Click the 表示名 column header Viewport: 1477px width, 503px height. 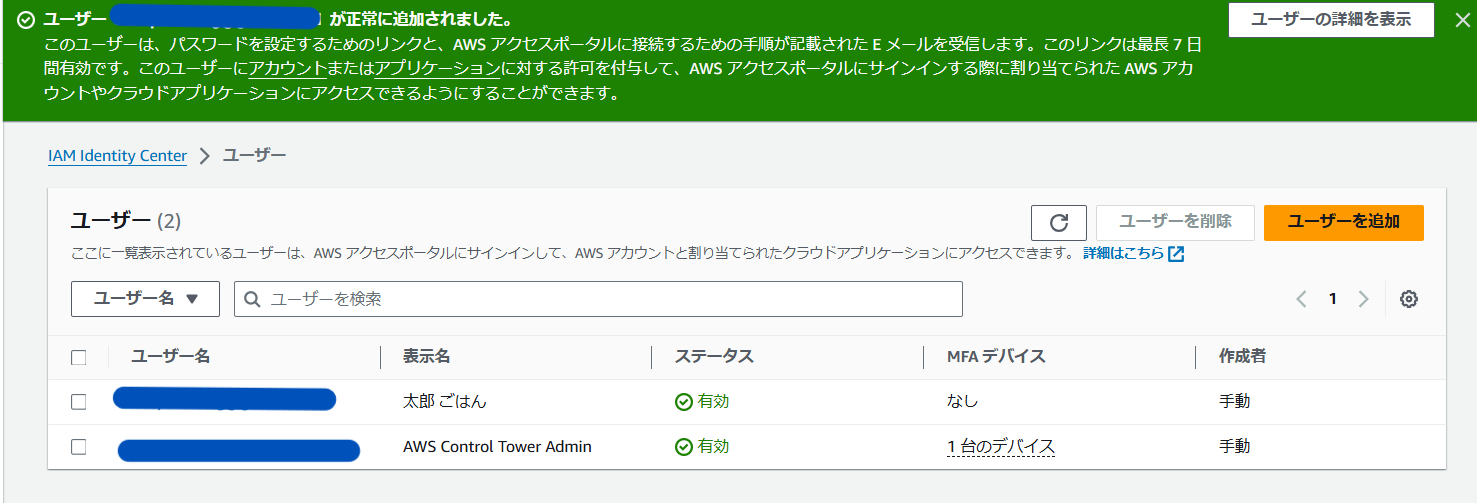(427, 357)
